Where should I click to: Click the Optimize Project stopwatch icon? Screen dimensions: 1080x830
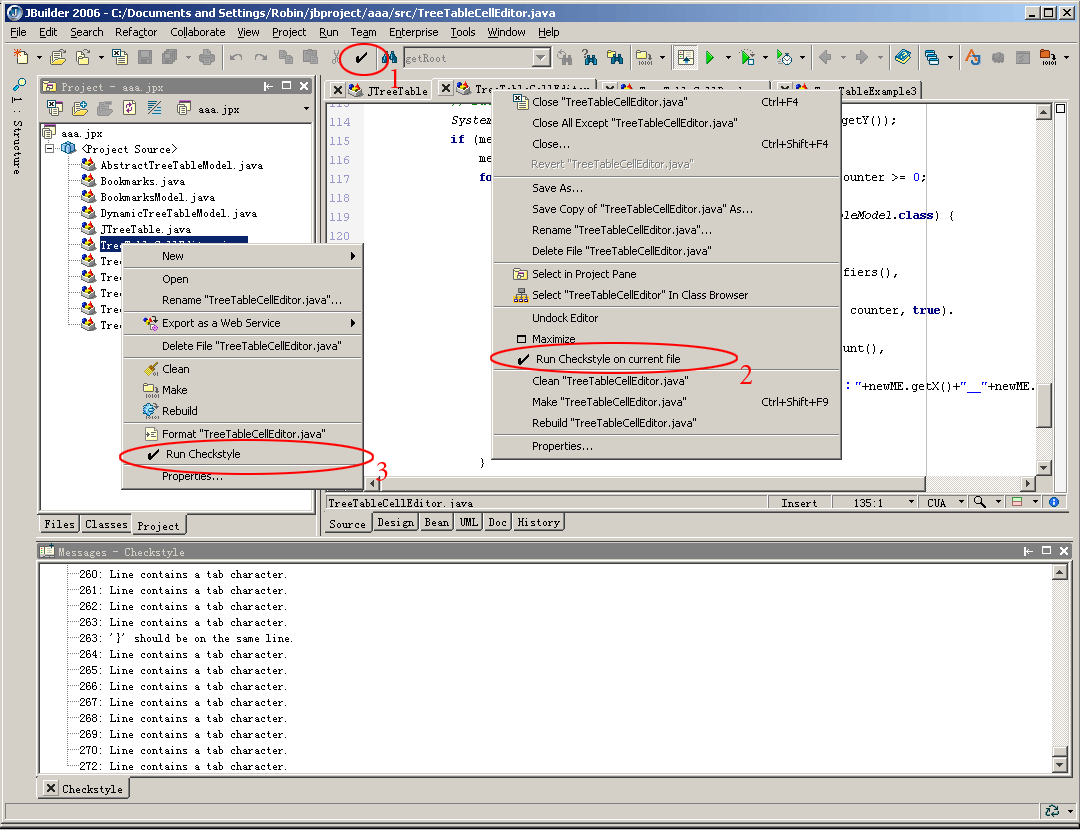[x=784, y=58]
